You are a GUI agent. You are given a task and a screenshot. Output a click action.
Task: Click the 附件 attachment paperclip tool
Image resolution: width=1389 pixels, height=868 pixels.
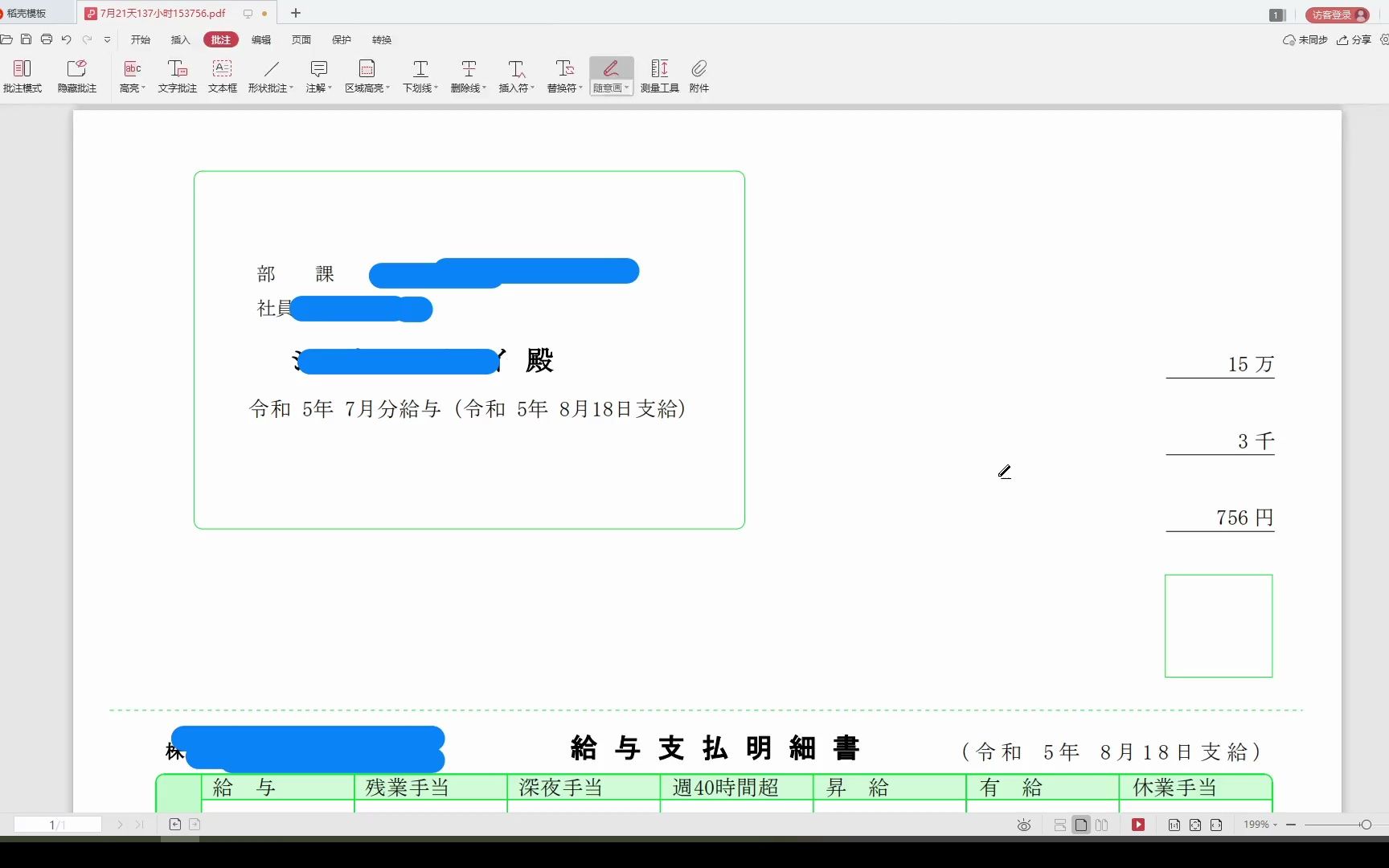click(699, 76)
